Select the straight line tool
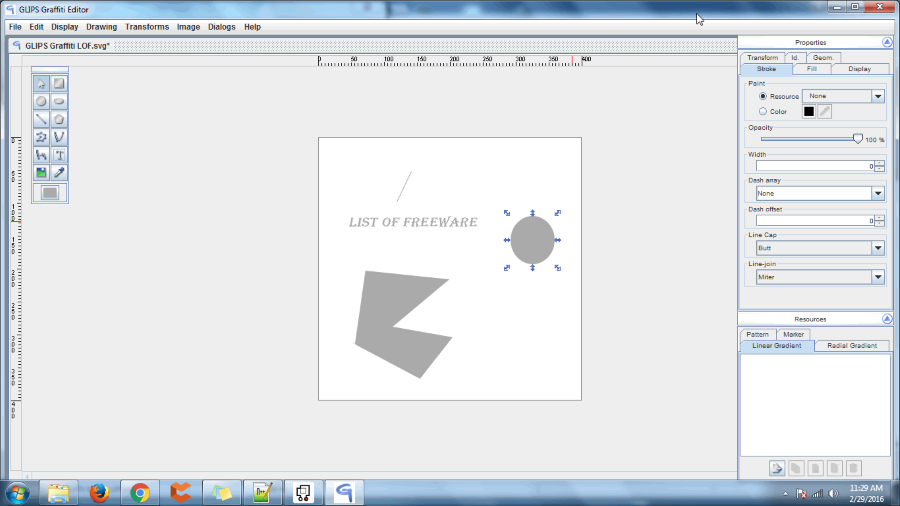This screenshot has width=900, height=506. 41,119
